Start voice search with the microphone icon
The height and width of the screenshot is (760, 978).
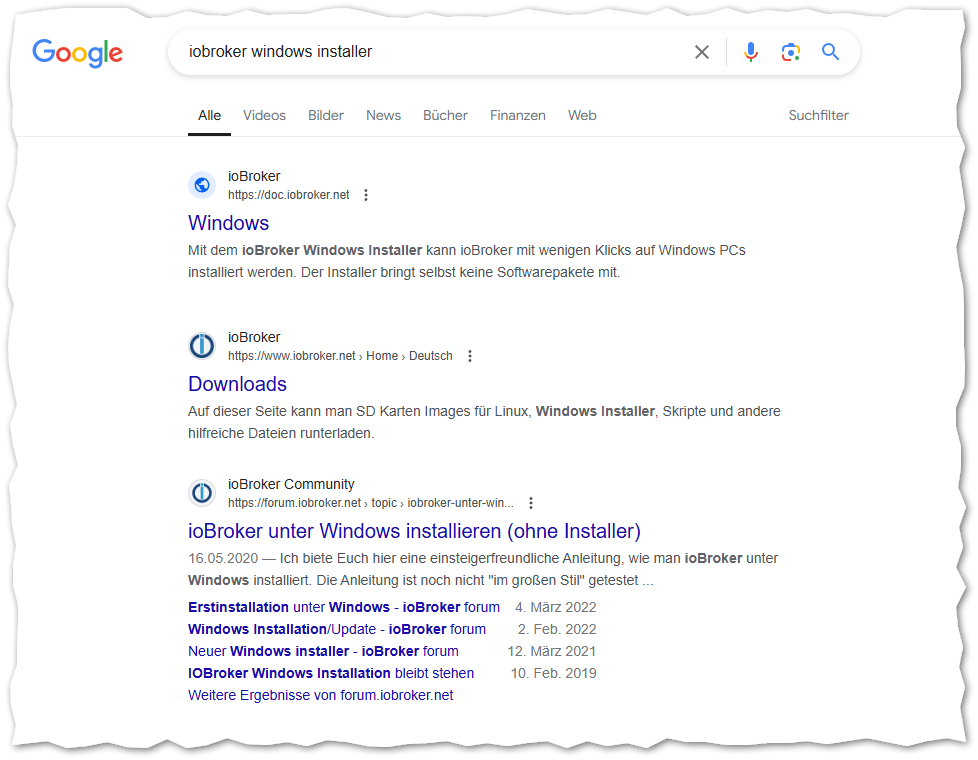pos(751,52)
